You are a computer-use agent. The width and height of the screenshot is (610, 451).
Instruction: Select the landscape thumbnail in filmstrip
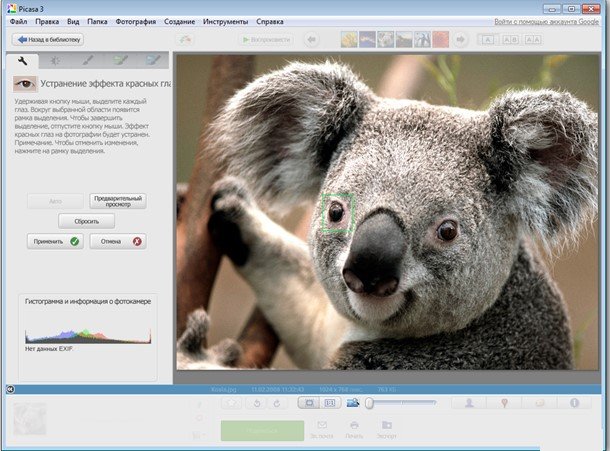point(404,40)
